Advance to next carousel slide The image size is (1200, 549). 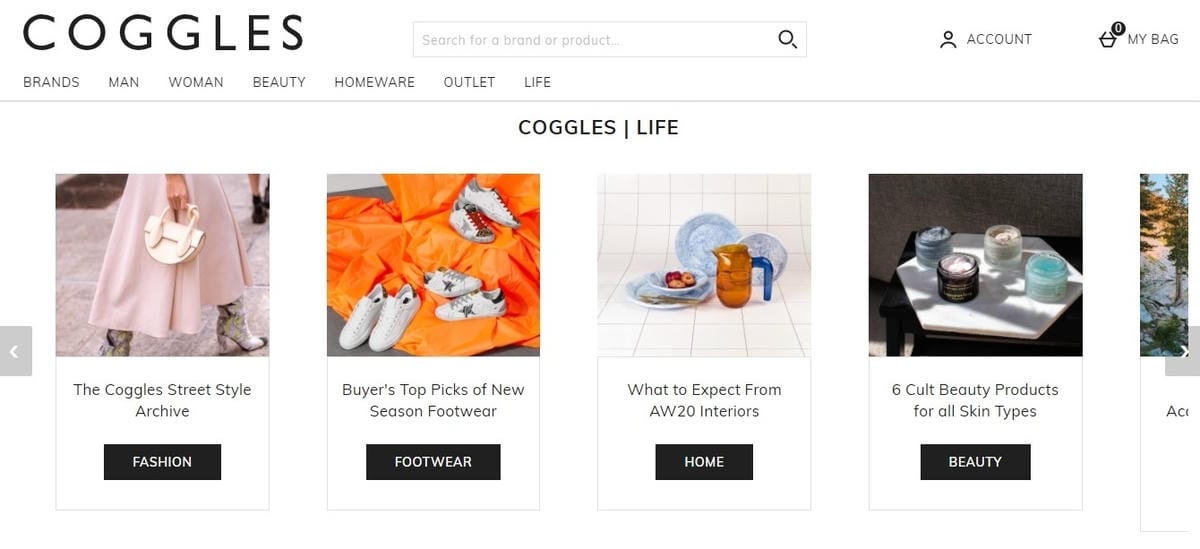(1184, 351)
